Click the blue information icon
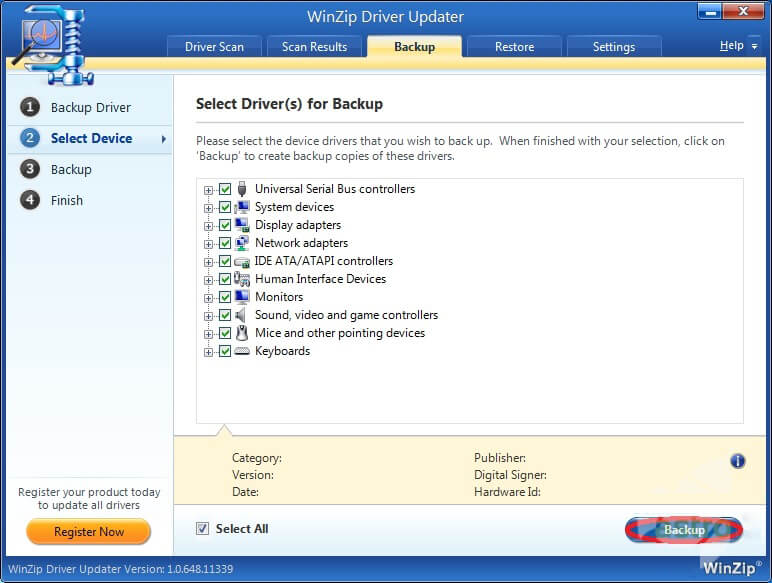The image size is (772, 583). pos(737,461)
